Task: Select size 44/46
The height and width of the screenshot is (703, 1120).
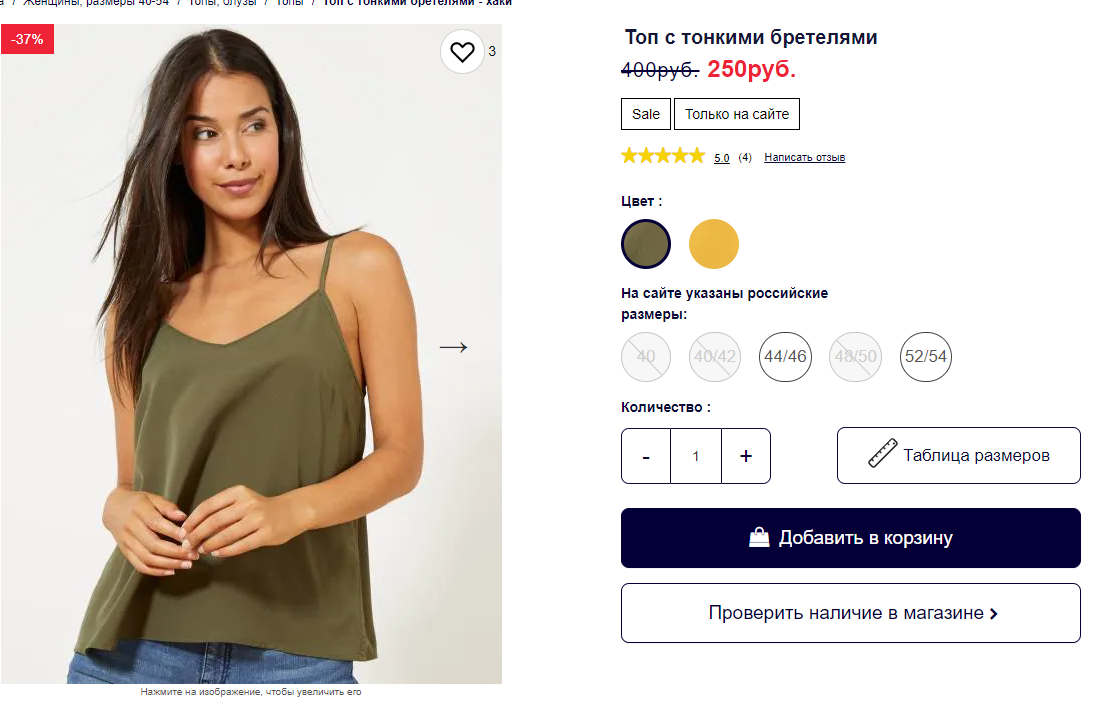Action: click(x=785, y=357)
